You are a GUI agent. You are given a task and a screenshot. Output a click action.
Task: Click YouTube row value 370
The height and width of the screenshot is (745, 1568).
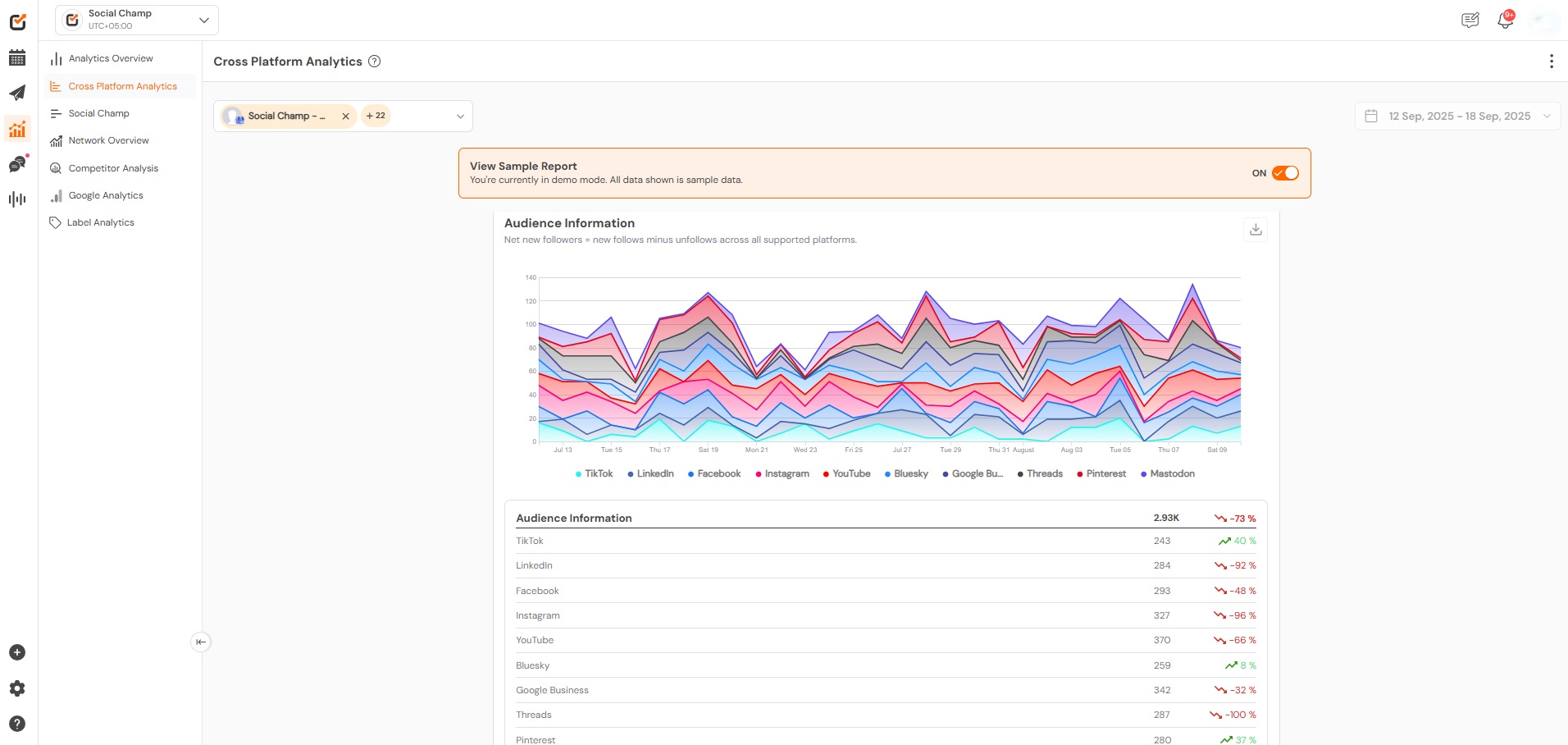tap(1162, 641)
